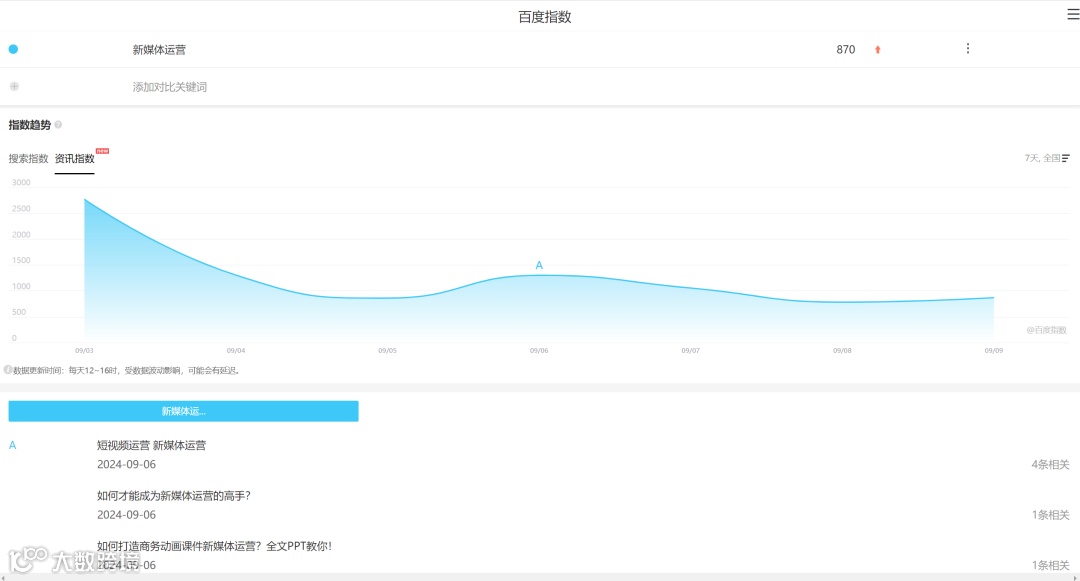Click 1条相关 for the 高手 article
1080x581 pixels.
point(1050,515)
